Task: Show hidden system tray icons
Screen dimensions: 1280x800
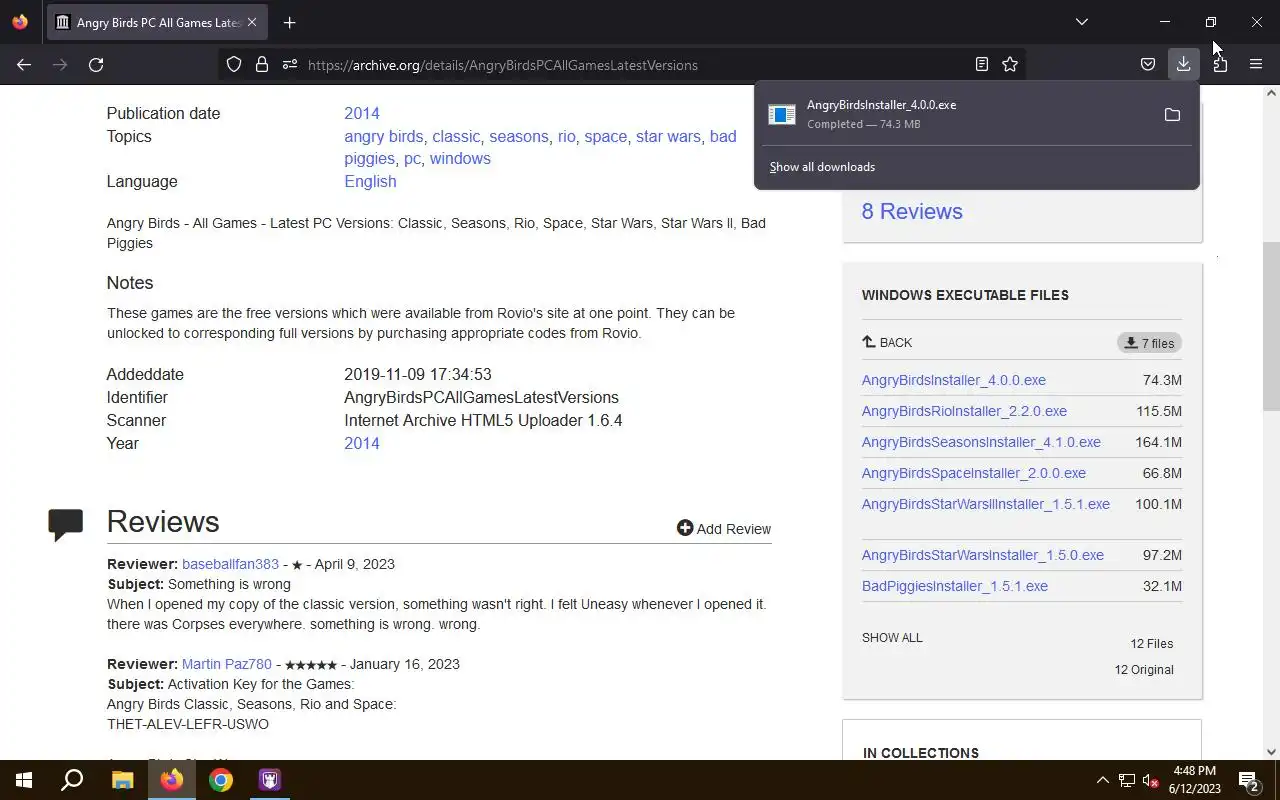Action: pyautogui.click(x=1103, y=780)
